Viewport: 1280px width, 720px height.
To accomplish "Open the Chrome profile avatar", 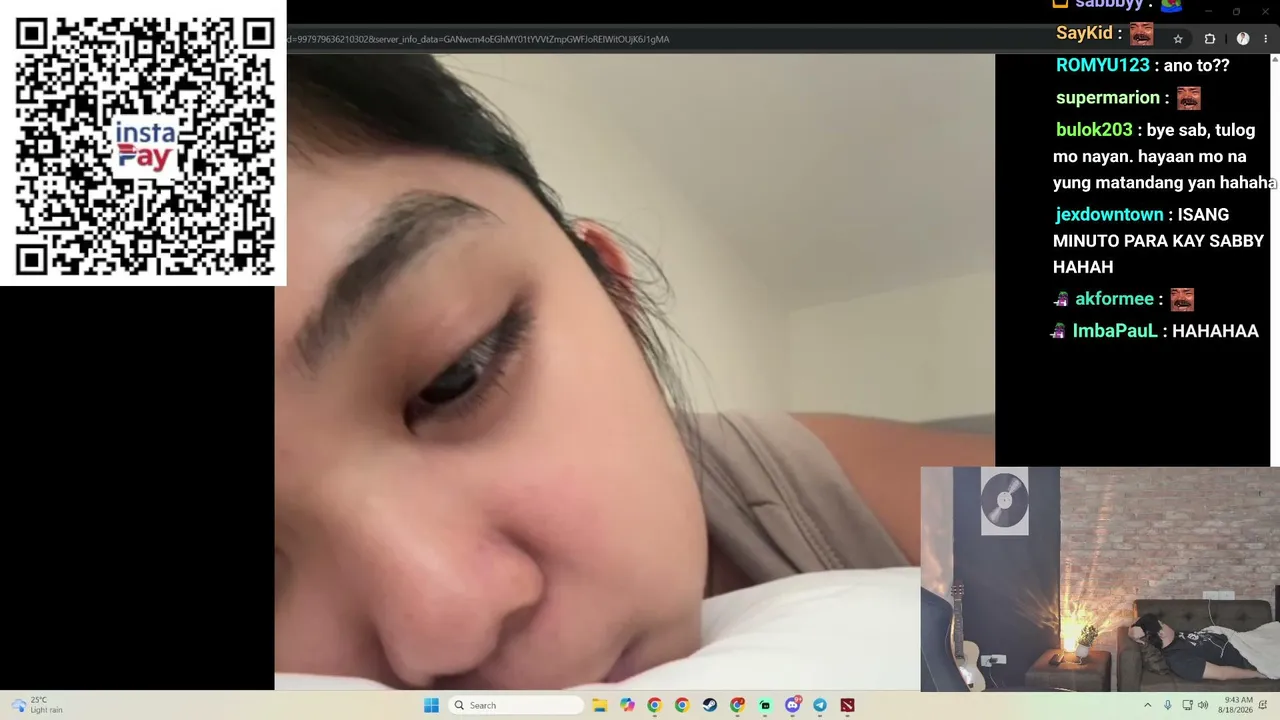I will click(1243, 39).
